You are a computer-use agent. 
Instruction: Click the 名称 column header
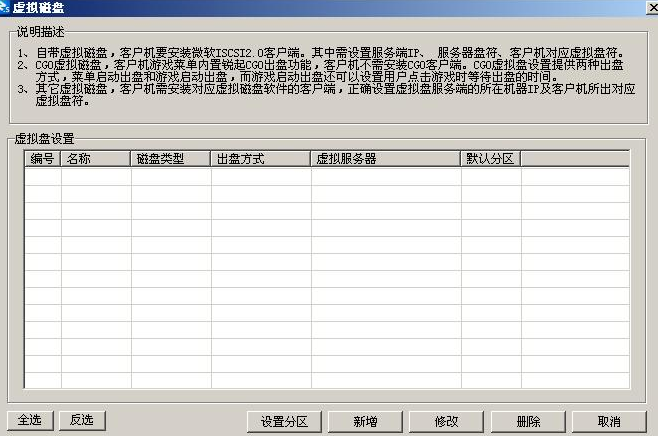[x=96, y=159]
